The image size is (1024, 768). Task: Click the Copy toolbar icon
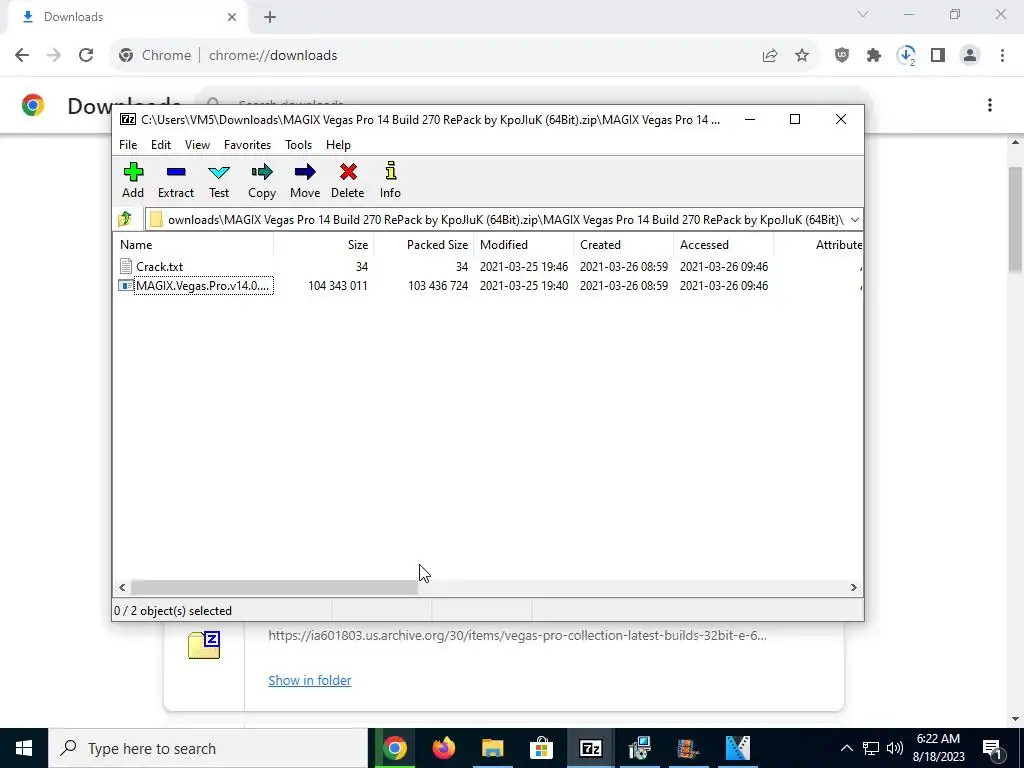262,180
